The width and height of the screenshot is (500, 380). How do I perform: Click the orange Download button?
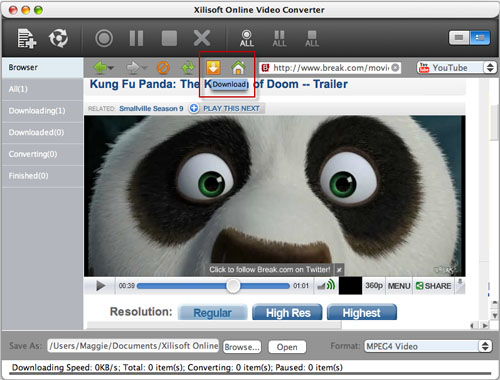pyautogui.click(x=213, y=68)
